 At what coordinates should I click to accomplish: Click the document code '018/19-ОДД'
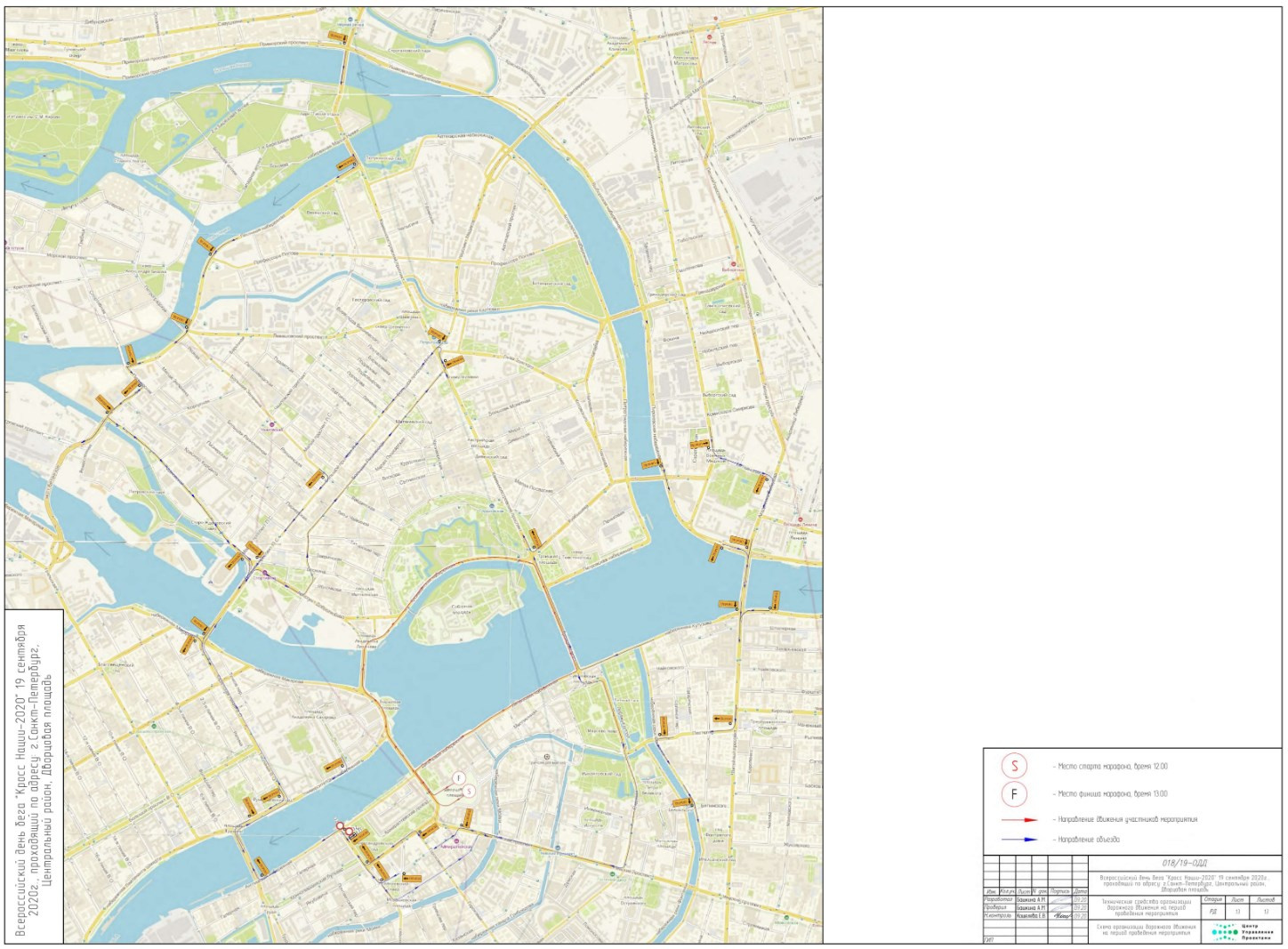[x=1185, y=863]
